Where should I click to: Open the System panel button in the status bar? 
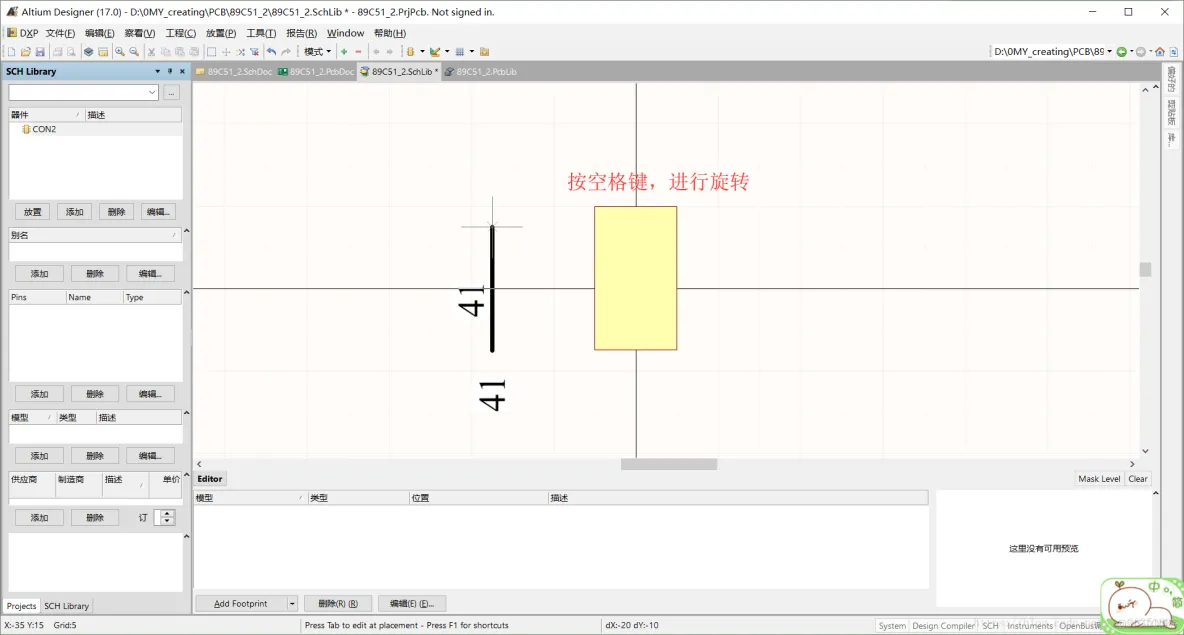pos(892,626)
